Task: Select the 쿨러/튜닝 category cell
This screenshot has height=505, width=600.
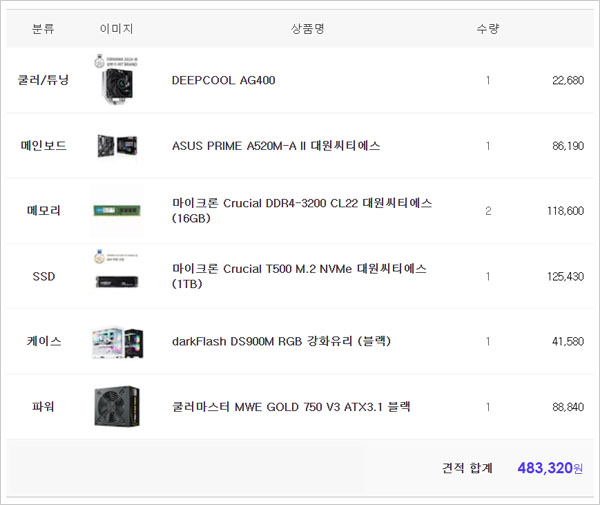Action: click(x=43, y=80)
